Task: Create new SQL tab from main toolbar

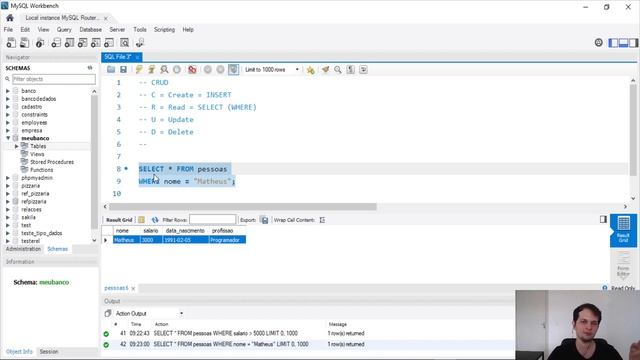Action: pyautogui.click(x=11, y=42)
